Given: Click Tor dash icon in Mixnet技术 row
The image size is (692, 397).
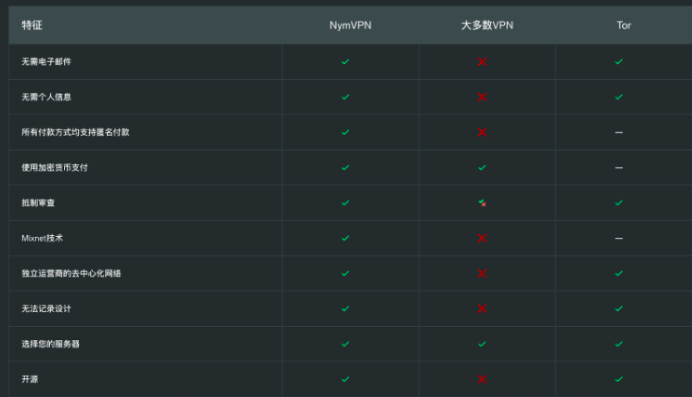Looking at the screenshot, I should click(x=619, y=238).
